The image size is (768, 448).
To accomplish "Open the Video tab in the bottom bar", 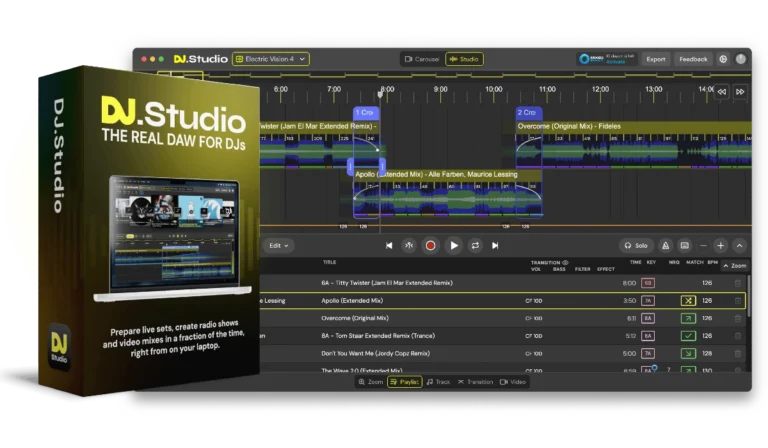I will 513,382.
